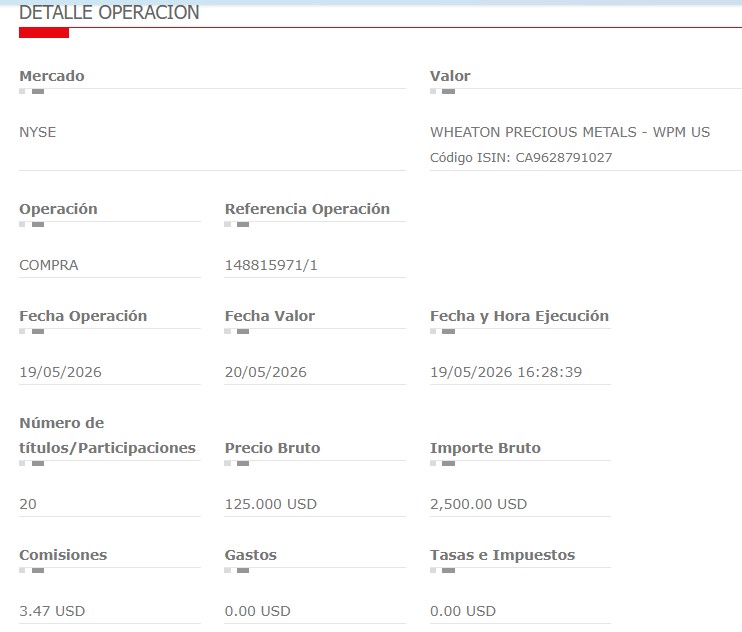The width and height of the screenshot is (742, 632).
Task: Select the 'DETALLE OPERACION' heading
Action: point(109,12)
